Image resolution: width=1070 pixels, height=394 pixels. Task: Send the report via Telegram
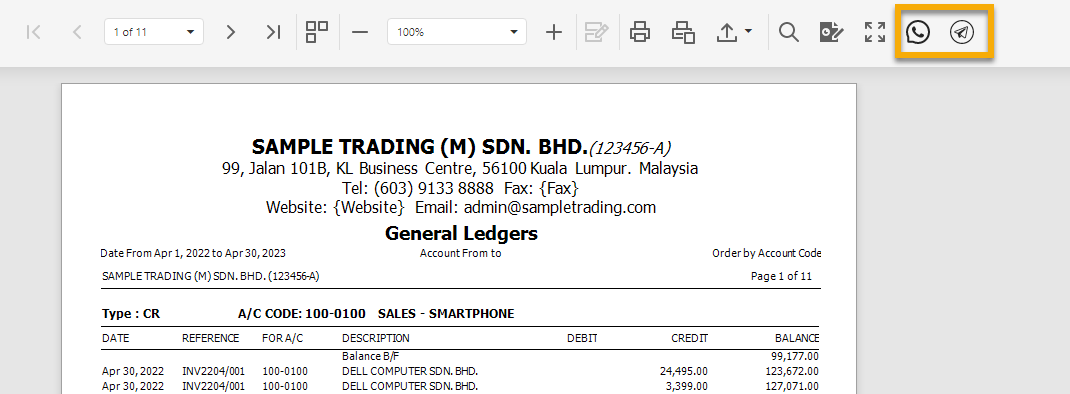coord(961,32)
